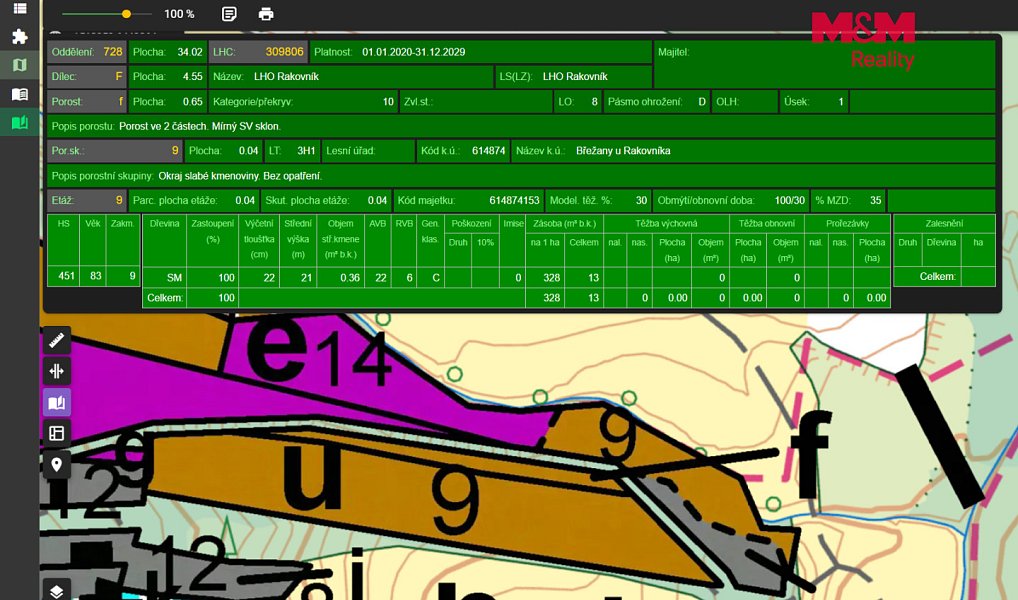1018x600 pixels.
Task: Select the green forest map book icon
Action: point(19,122)
